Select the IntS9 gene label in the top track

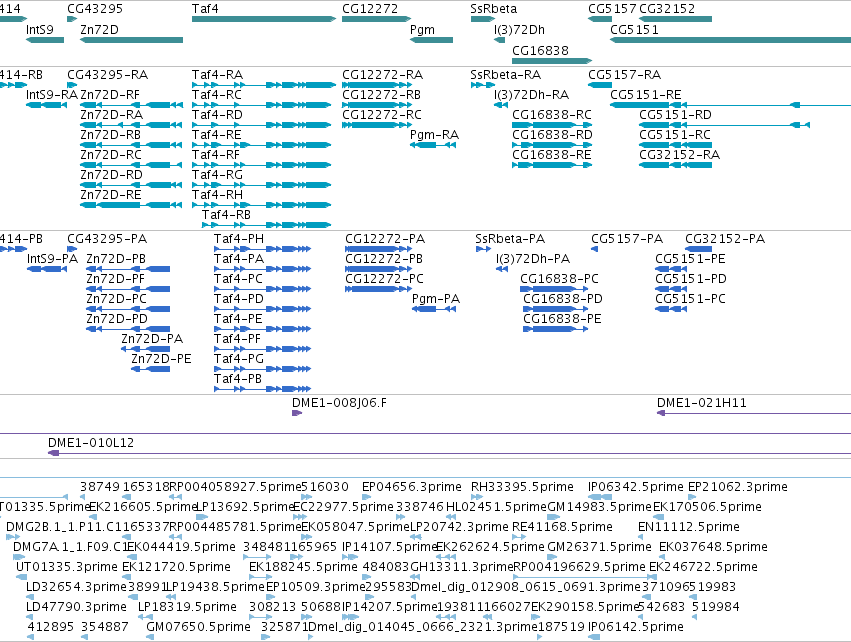[40, 30]
